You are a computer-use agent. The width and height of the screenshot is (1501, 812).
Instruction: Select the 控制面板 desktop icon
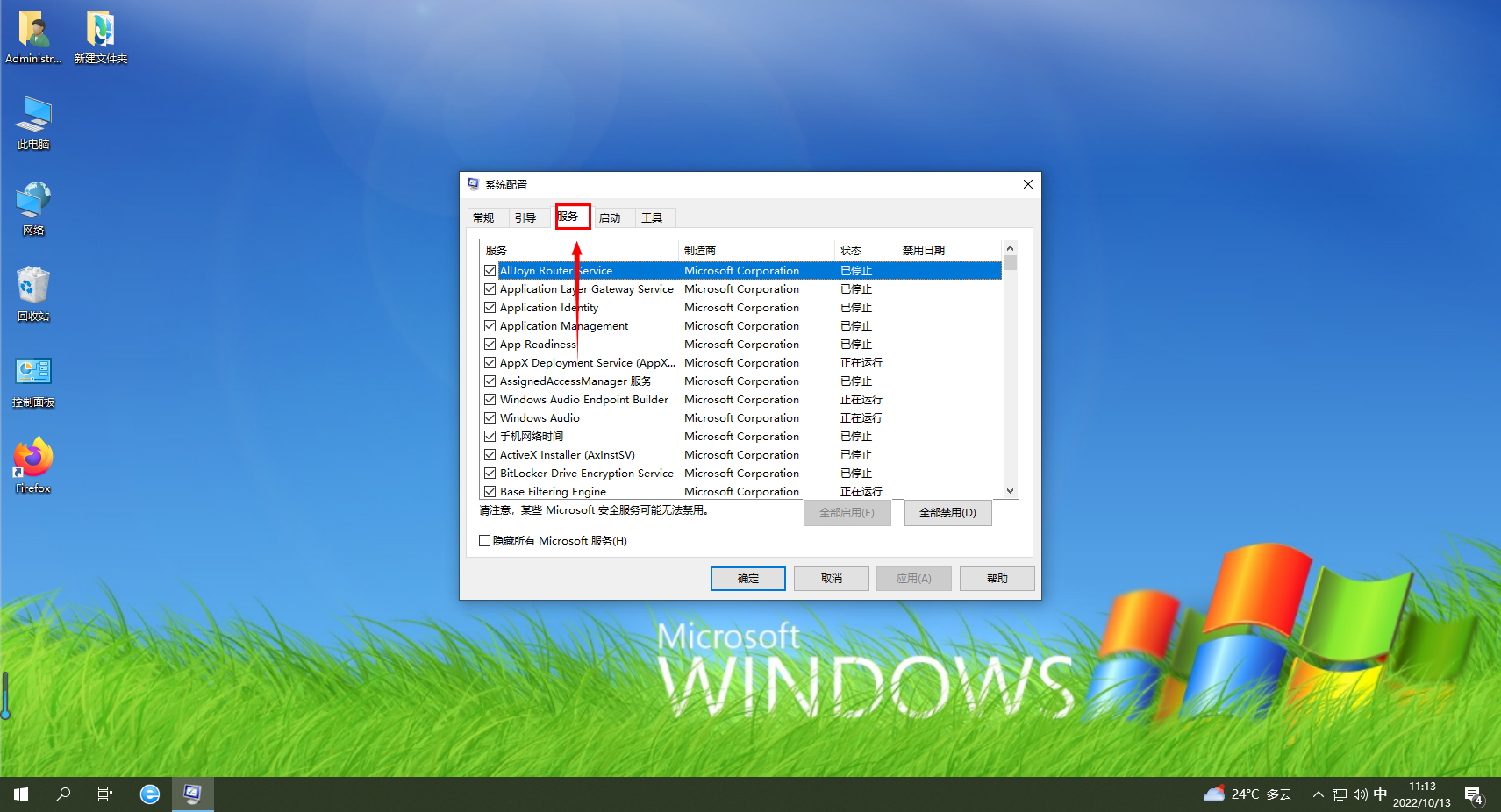point(33,381)
